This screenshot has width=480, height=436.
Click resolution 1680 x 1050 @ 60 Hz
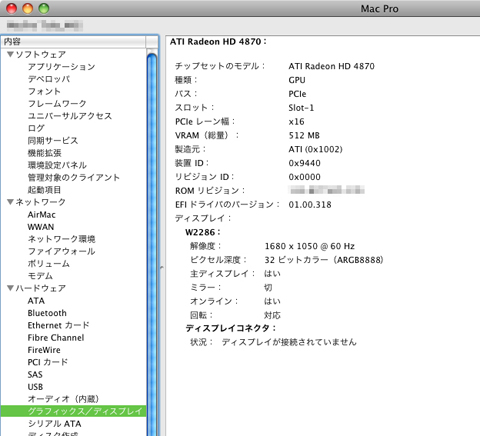[309, 246]
